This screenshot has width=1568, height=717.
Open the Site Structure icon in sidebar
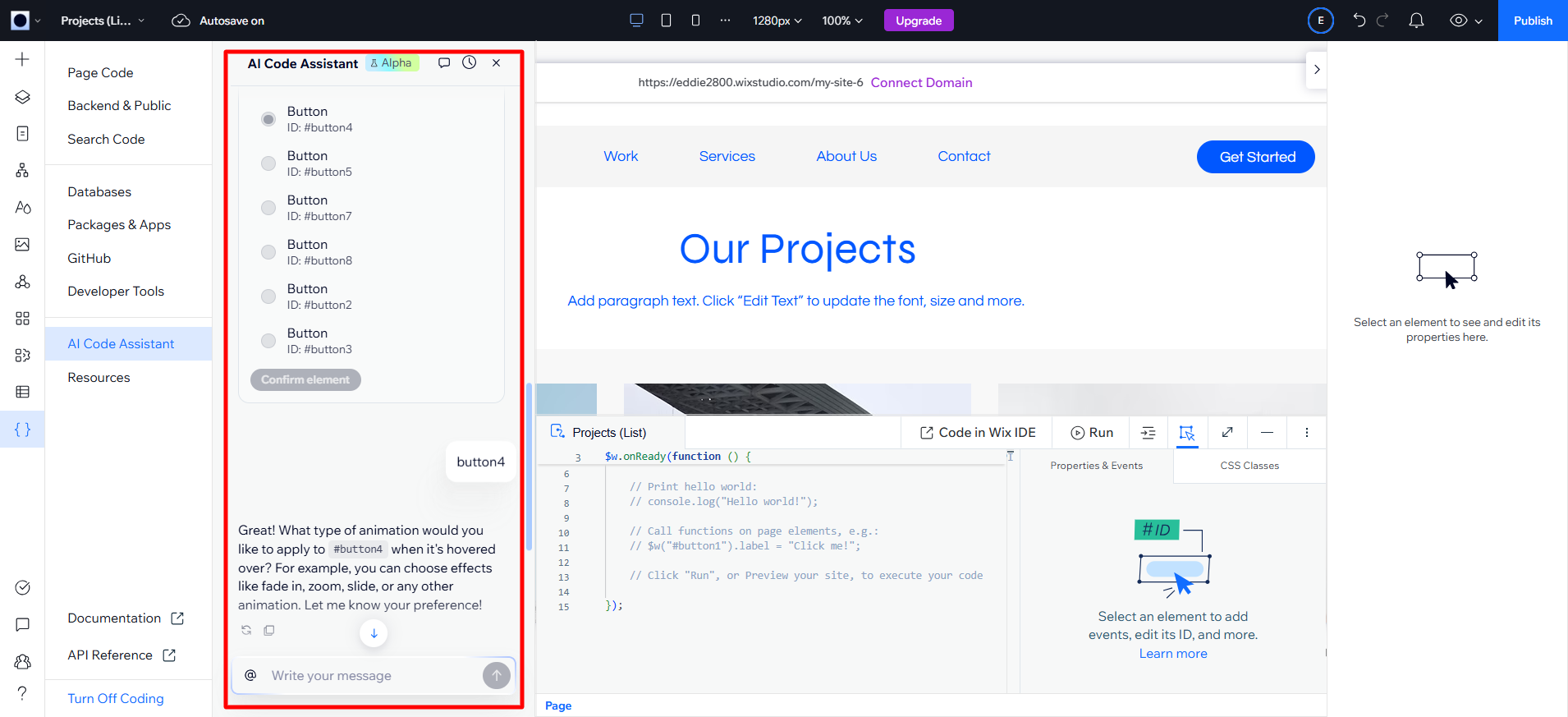[22, 170]
